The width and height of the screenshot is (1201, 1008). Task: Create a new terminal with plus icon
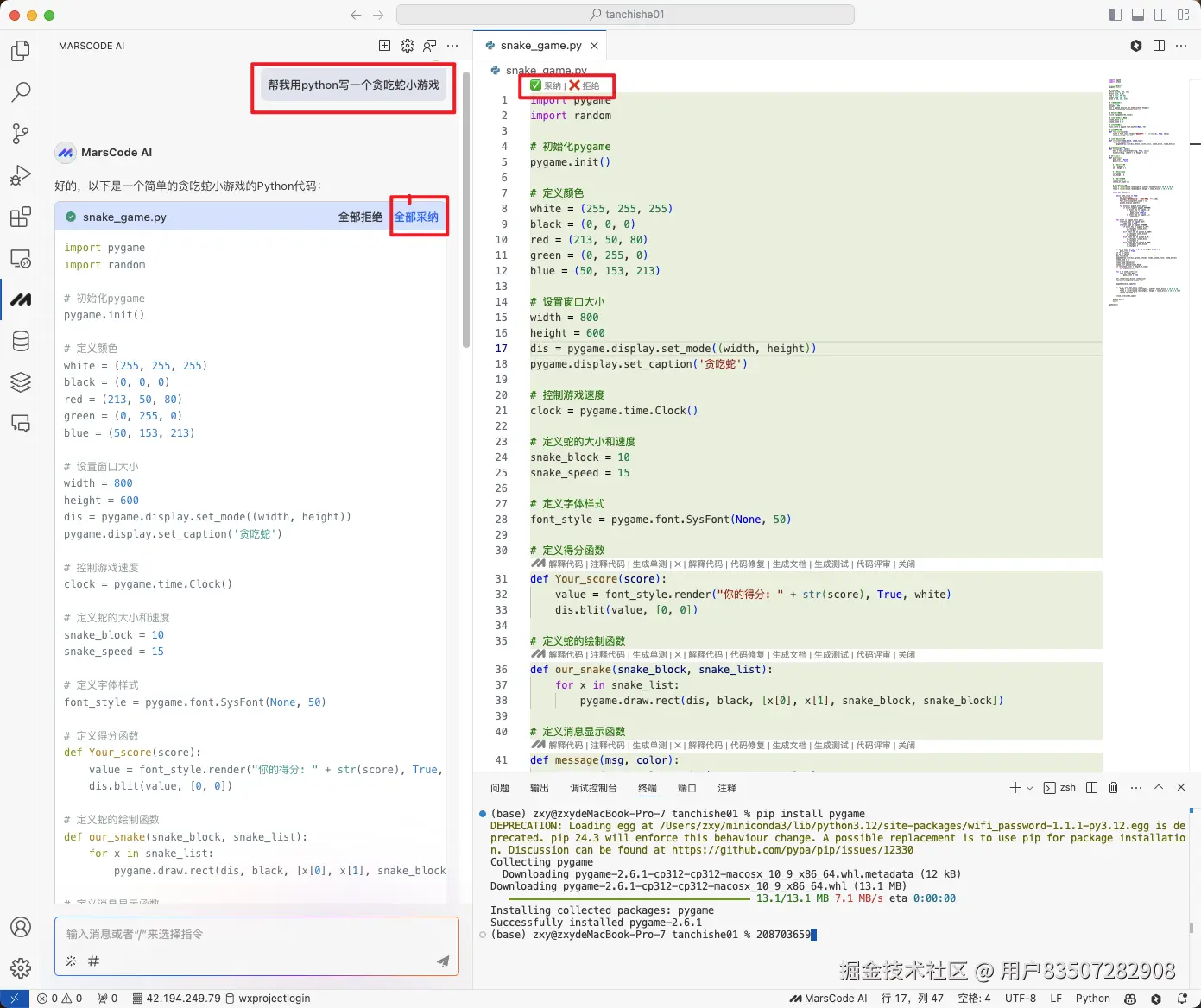pos(1015,787)
